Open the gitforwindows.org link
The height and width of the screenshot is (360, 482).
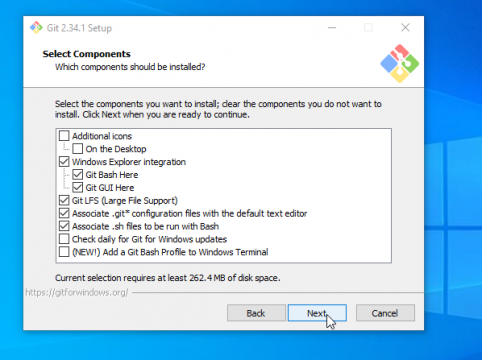(77, 292)
